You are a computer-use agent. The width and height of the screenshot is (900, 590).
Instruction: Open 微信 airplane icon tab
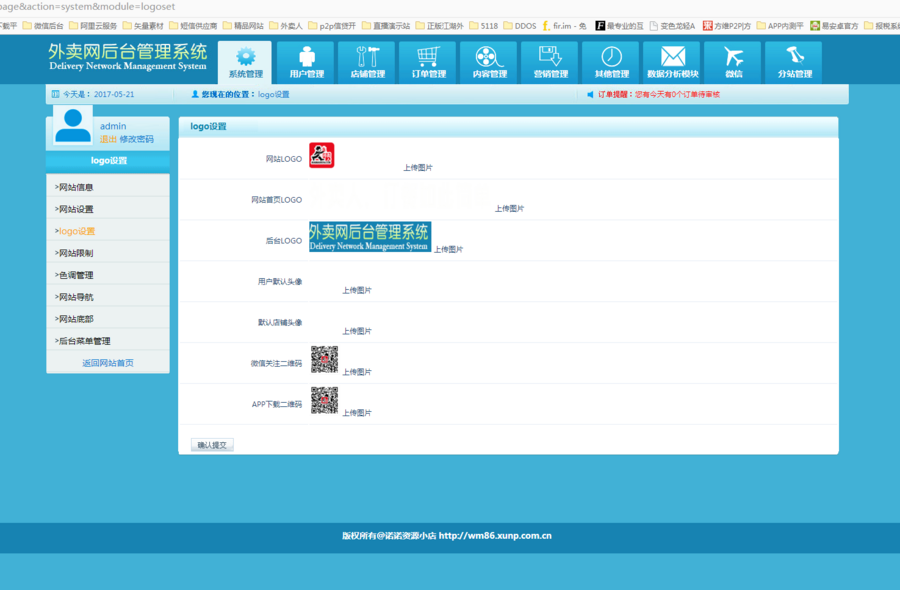[733, 63]
